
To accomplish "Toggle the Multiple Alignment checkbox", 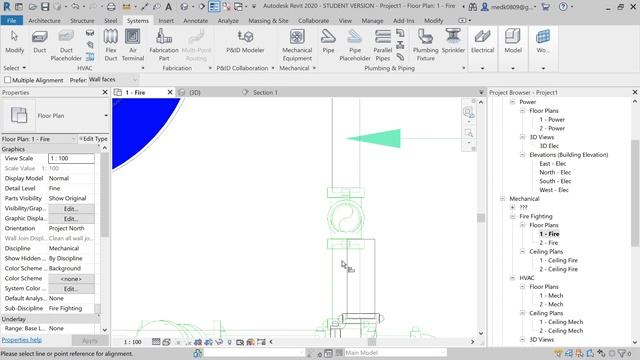I will point(7,80).
